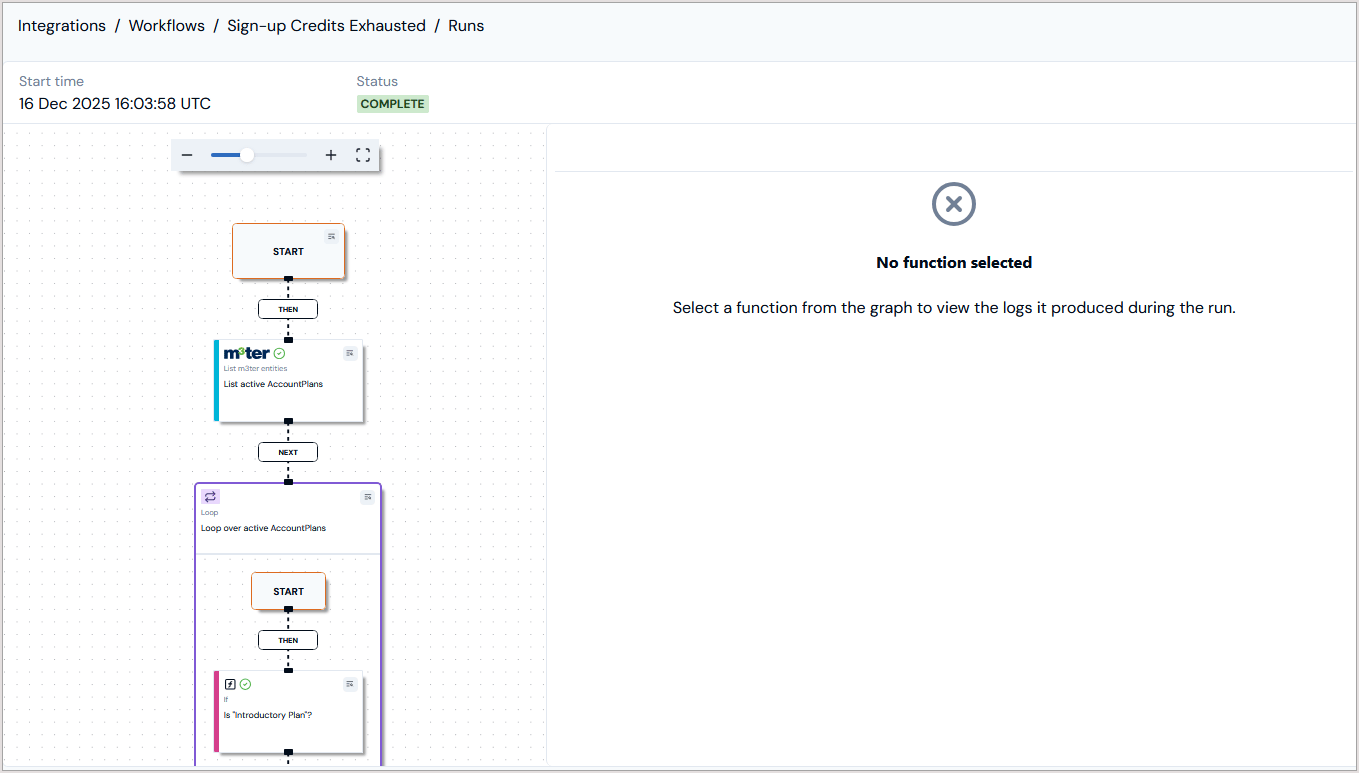This screenshot has height=773, width=1359.
Task: Click the m3ter logo on the node
Action: coord(246,353)
